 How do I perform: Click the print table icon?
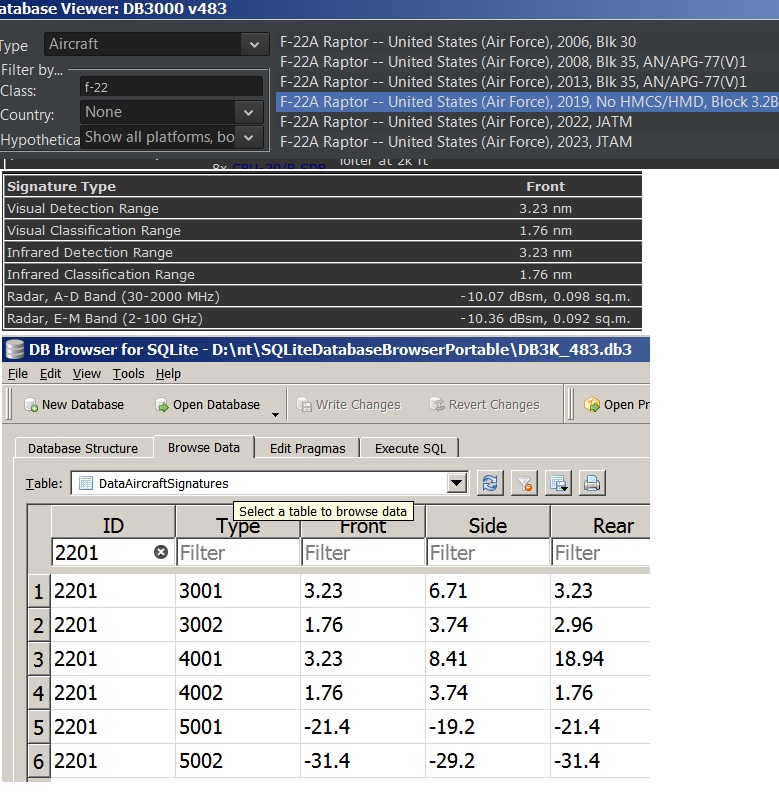[x=592, y=483]
